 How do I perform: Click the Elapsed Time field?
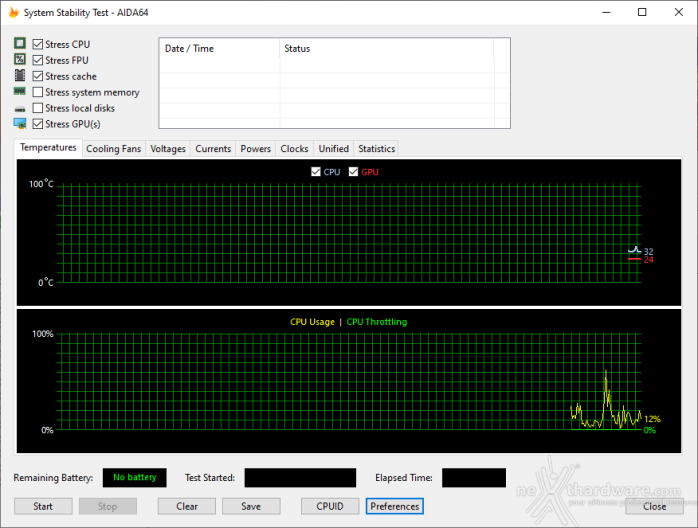coord(474,478)
